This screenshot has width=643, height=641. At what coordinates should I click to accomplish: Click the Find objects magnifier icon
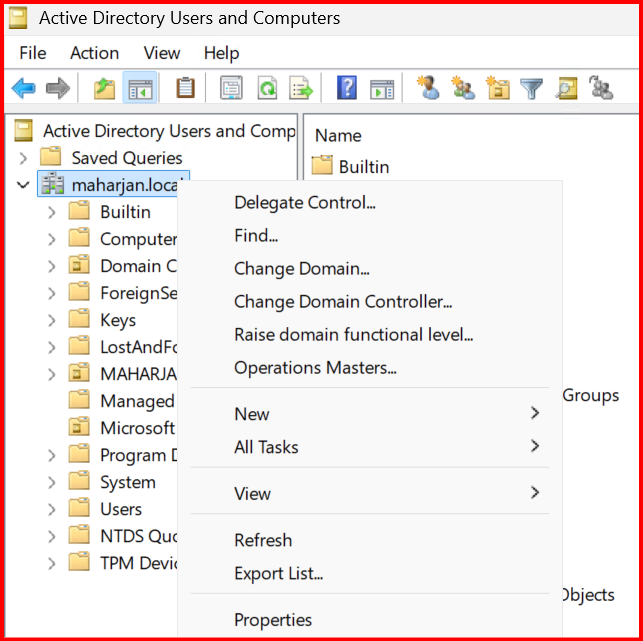[x=566, y=89]
